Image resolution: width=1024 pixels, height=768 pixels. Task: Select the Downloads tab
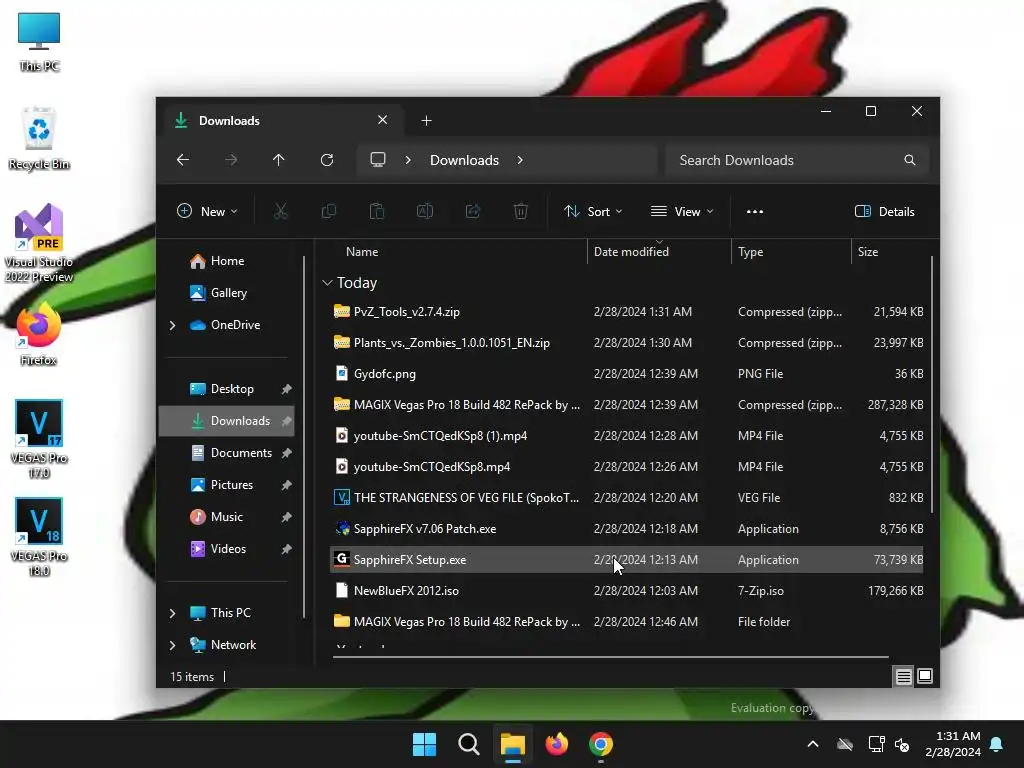coord(281,121)
